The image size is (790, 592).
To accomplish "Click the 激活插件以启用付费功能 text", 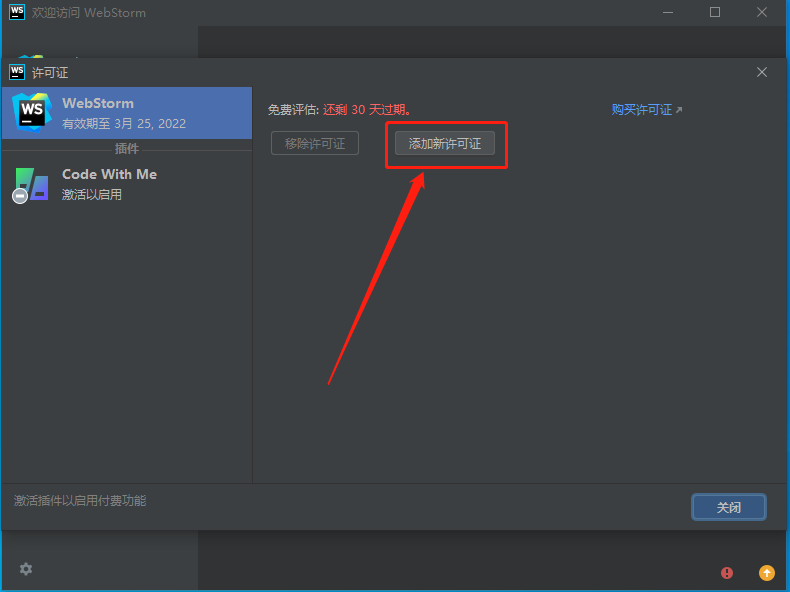I will pyautogui.click(x=80, y=500).
